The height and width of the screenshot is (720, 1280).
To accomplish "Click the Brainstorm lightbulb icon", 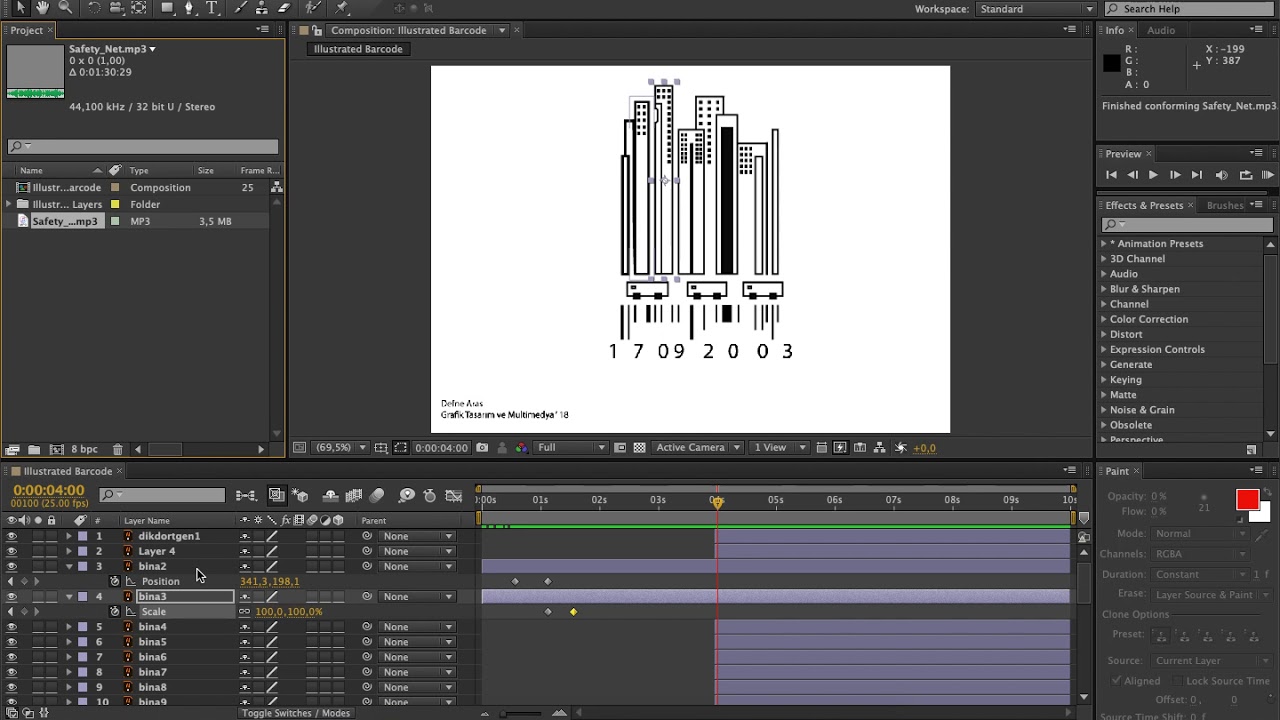I will pyautogui.click(x=407, y=495).
